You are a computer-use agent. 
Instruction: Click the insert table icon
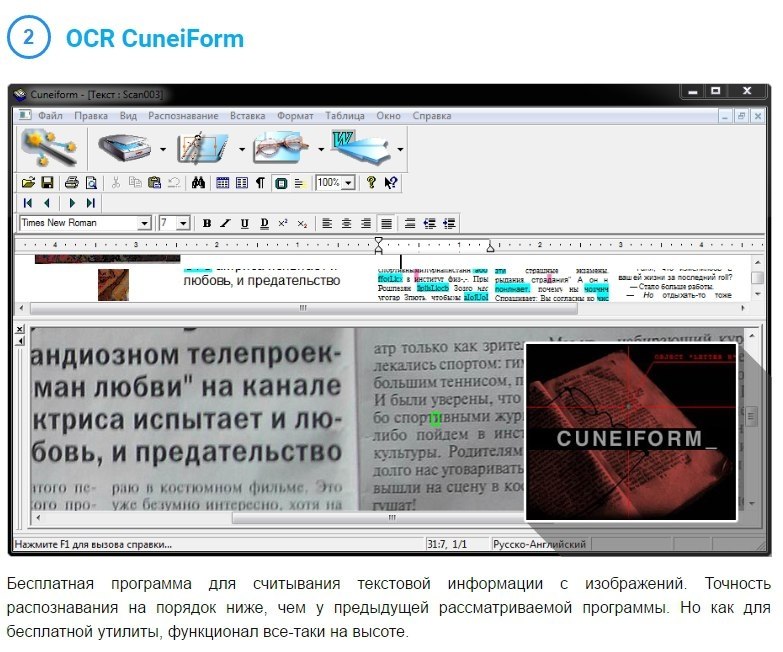223,183
